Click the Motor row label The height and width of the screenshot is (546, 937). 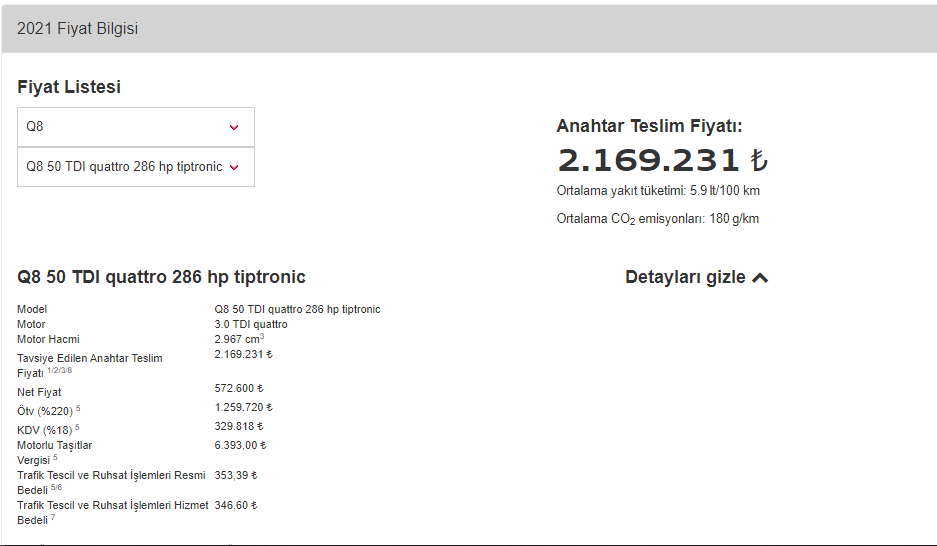[x=31, y=324]
